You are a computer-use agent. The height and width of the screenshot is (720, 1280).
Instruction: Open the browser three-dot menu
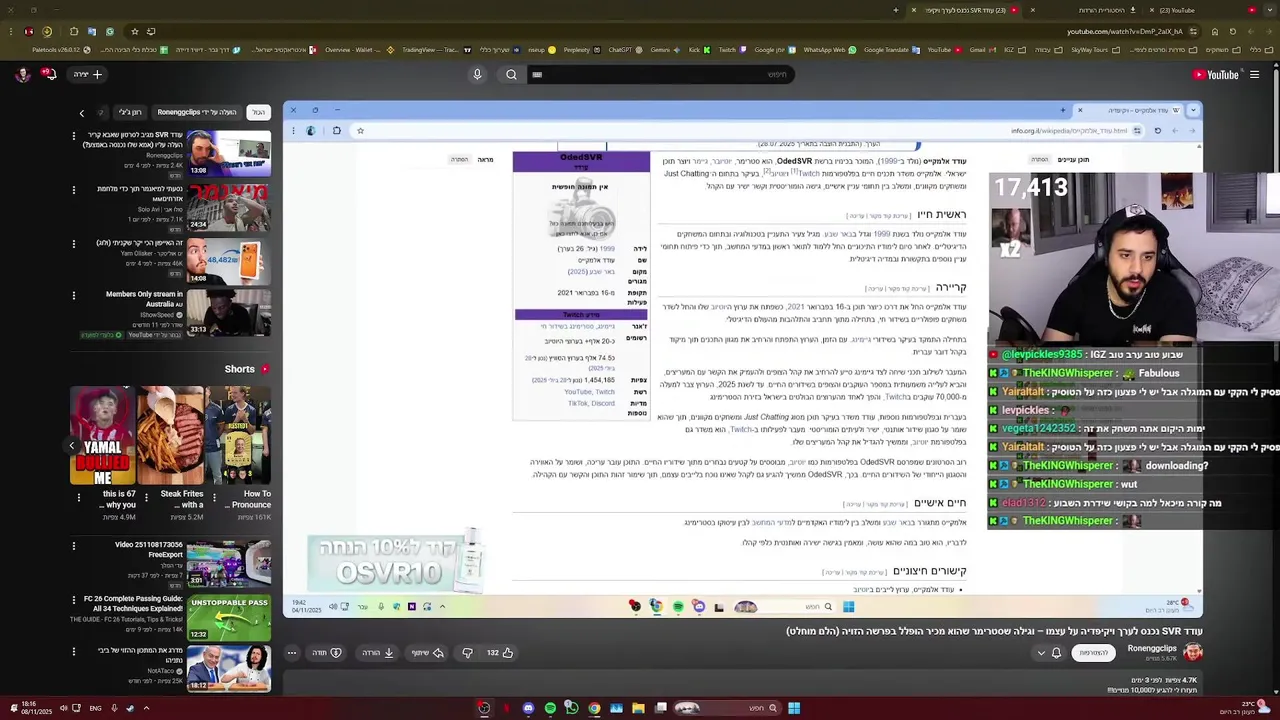(10, 31)
